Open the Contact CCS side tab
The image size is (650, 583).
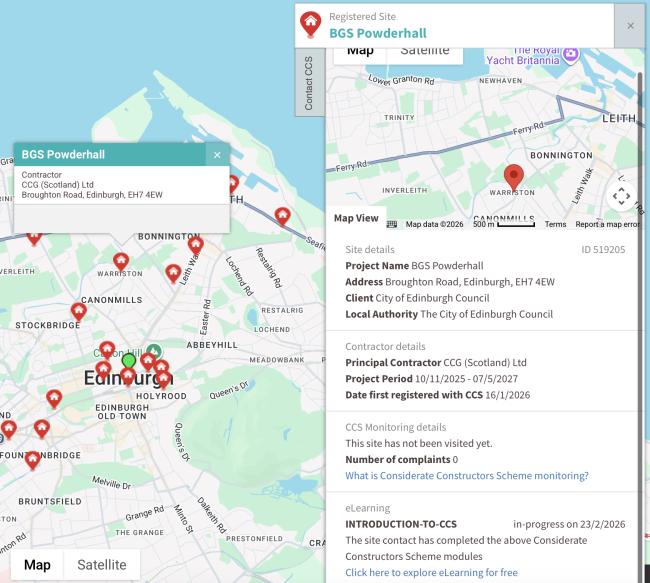click(x=309, y=83)
